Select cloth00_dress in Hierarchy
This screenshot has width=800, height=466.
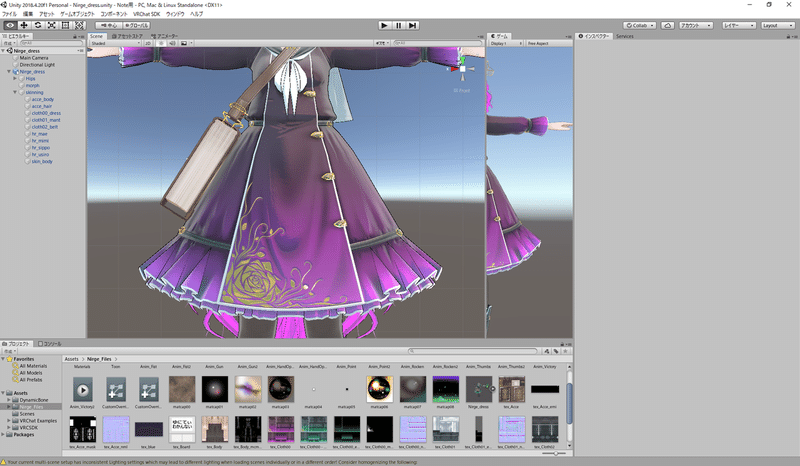click(46, 113)
